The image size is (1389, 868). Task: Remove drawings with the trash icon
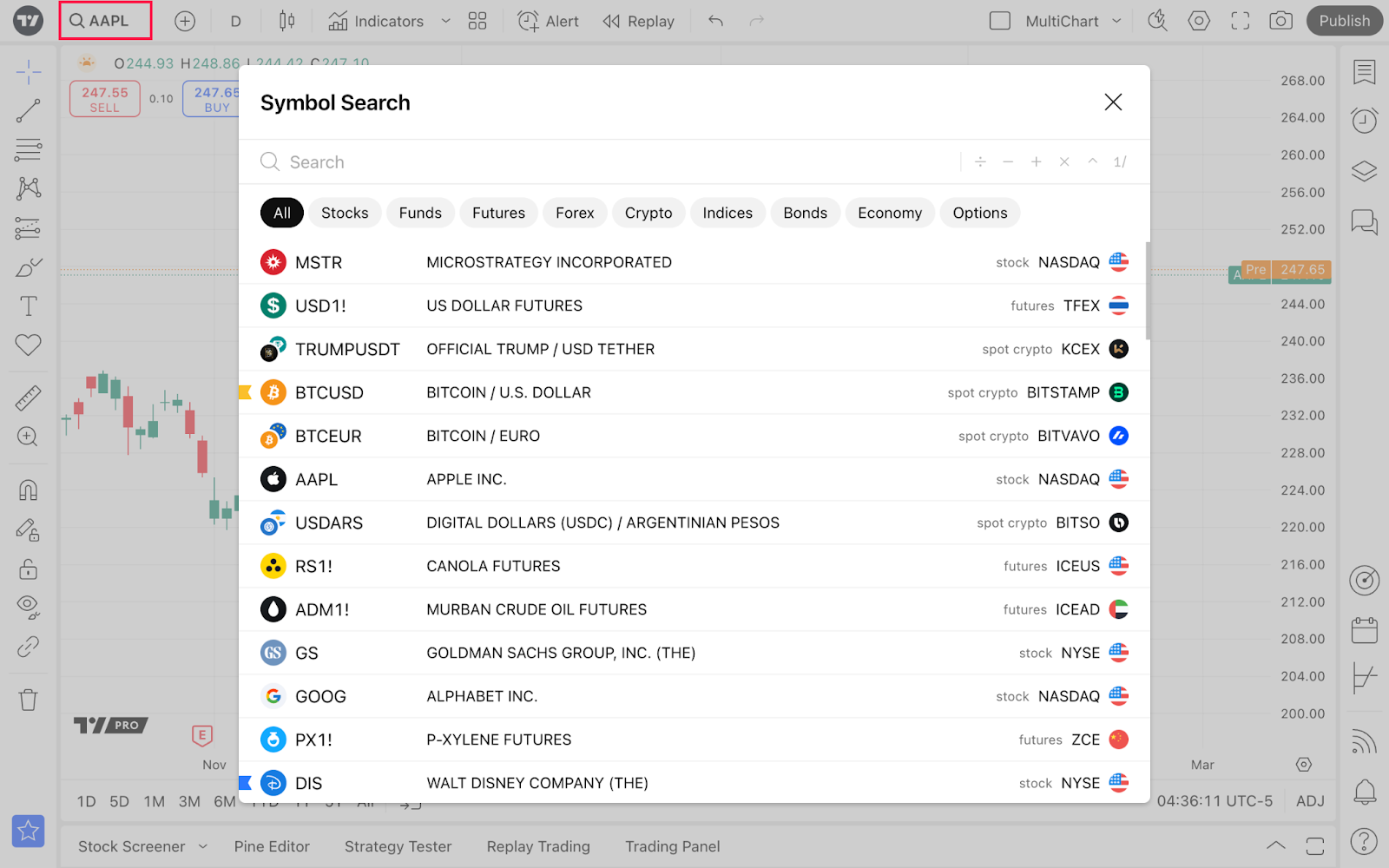click(29, 700)
